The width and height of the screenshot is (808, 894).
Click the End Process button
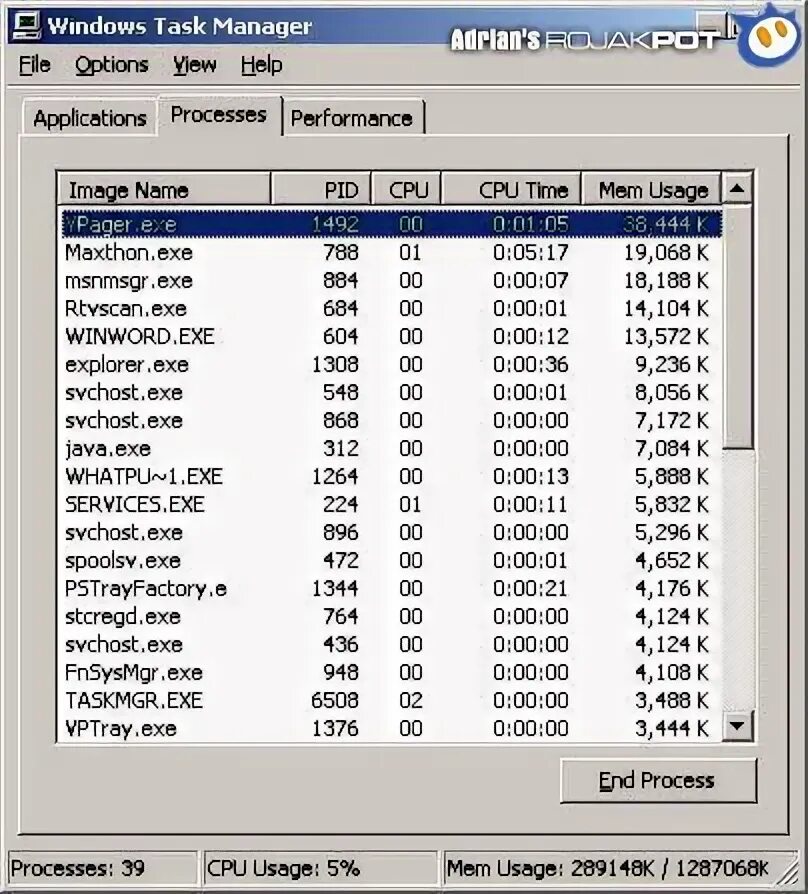point(658,780)
